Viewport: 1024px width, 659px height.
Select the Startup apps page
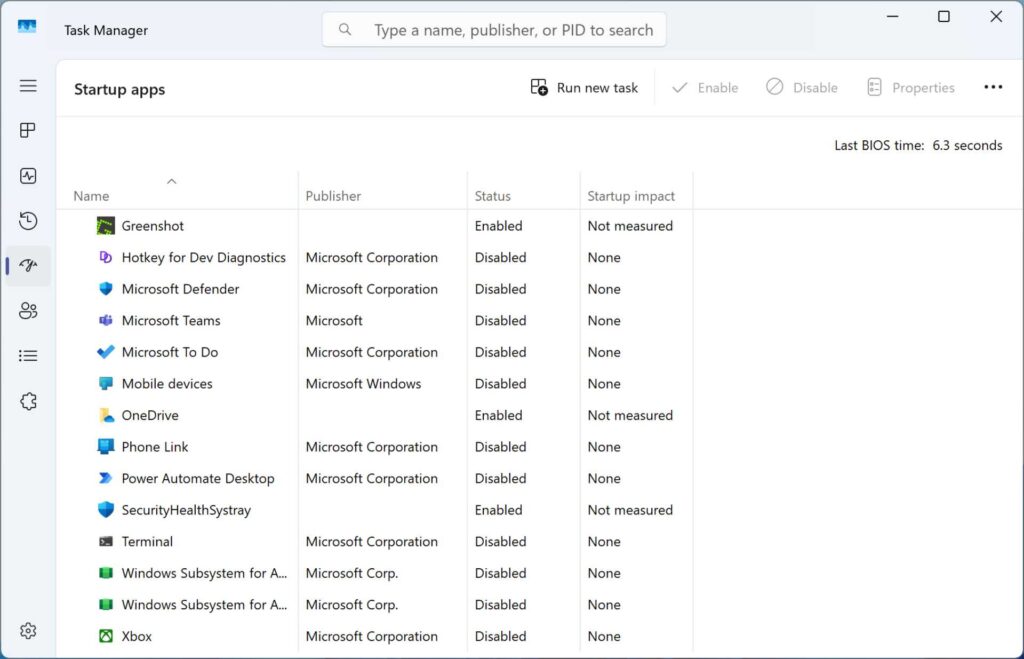point(28,265)
